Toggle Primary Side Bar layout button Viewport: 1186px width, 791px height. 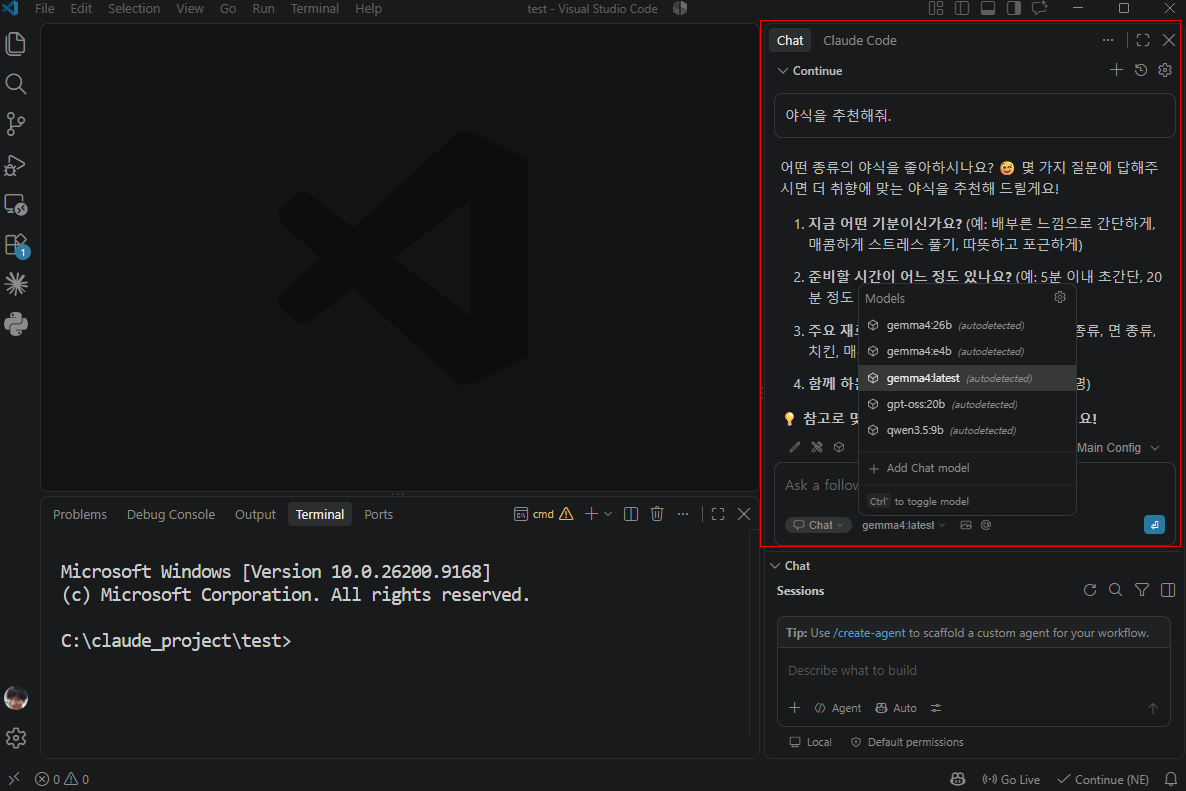pos(962,8)
